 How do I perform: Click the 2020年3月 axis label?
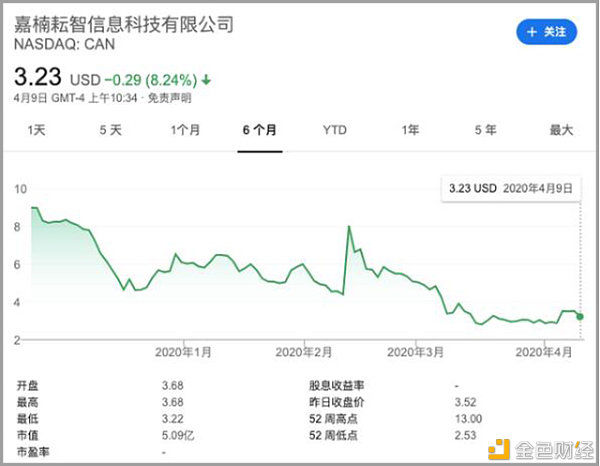[x=416, y=352]
